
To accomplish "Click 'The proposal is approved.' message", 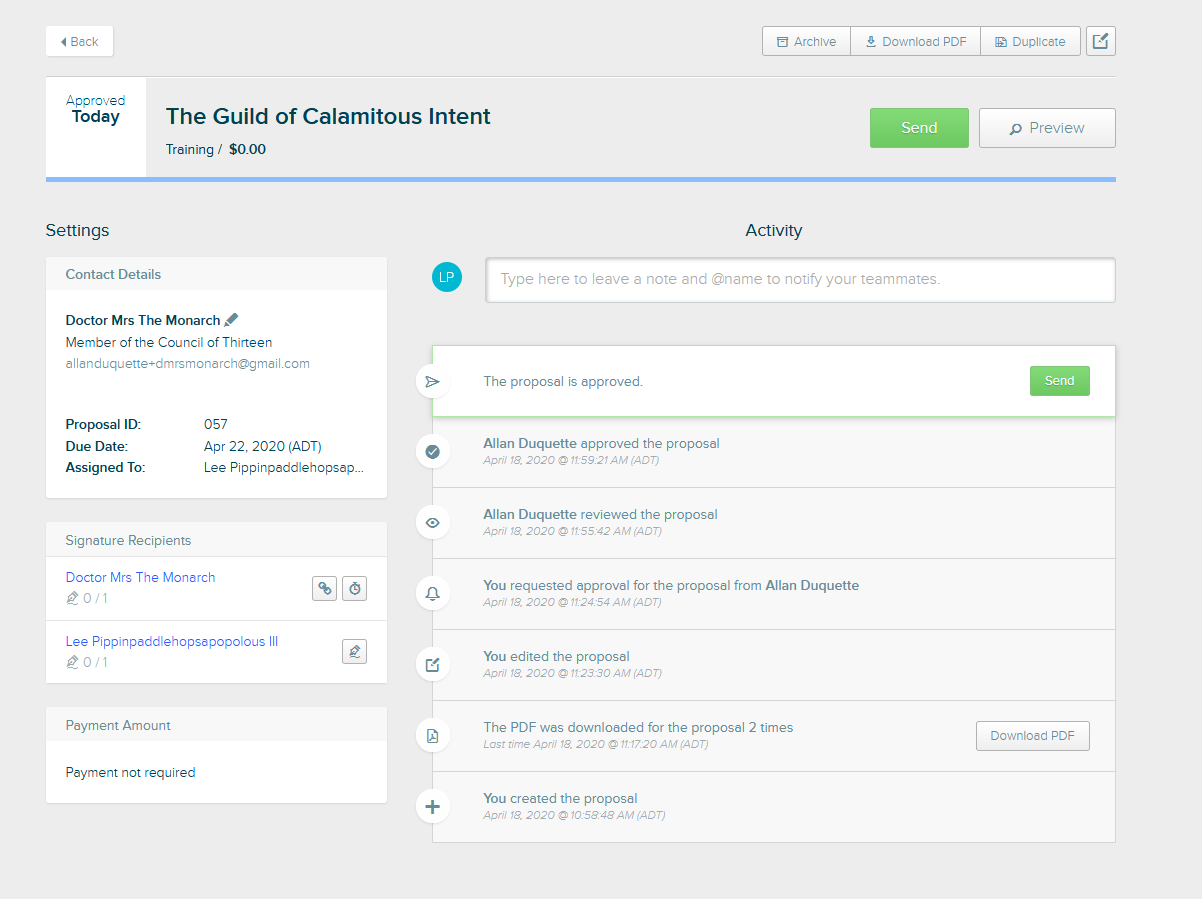I will (563, 381).
